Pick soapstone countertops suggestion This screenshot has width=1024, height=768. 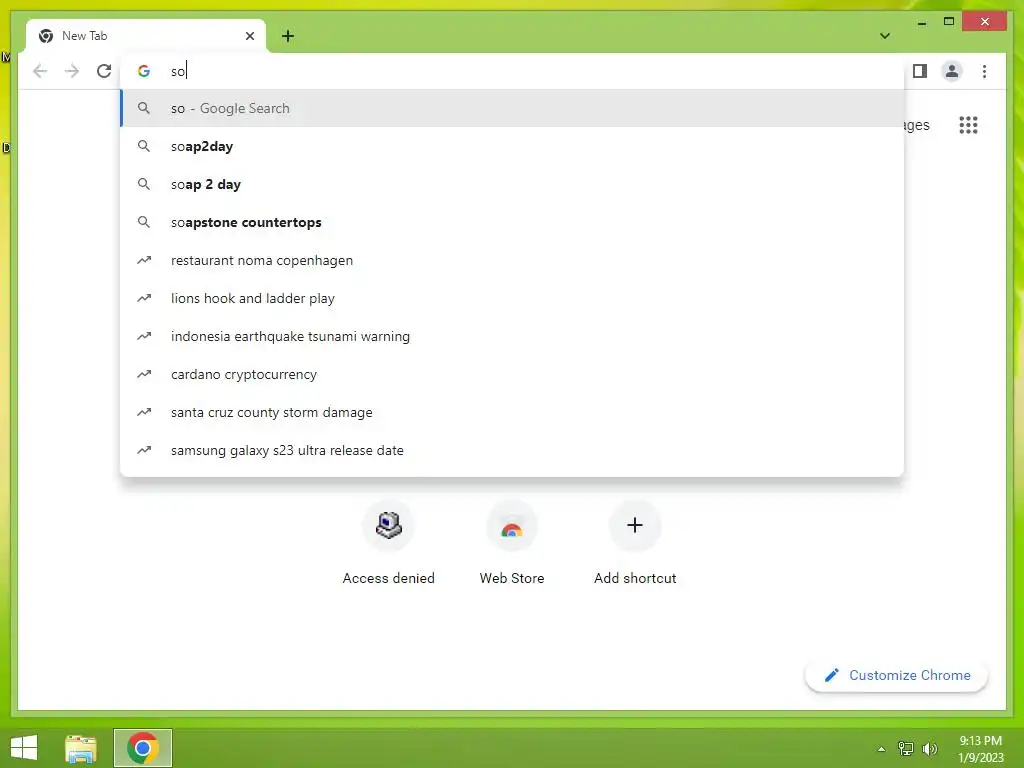click(513, 222)
